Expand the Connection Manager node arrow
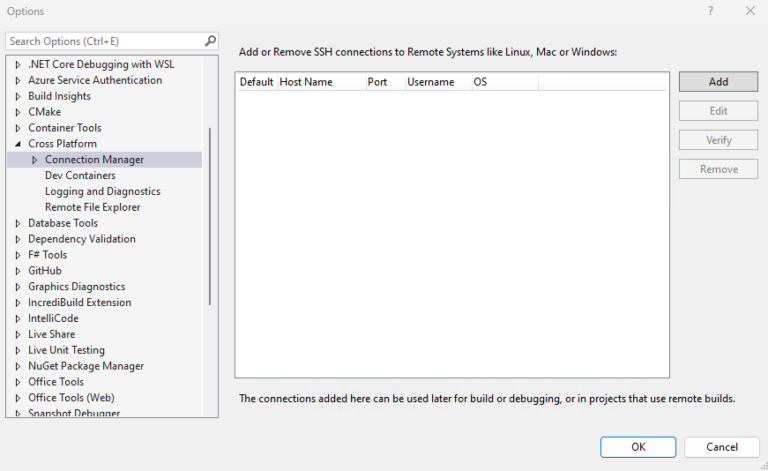 point(34,160)
